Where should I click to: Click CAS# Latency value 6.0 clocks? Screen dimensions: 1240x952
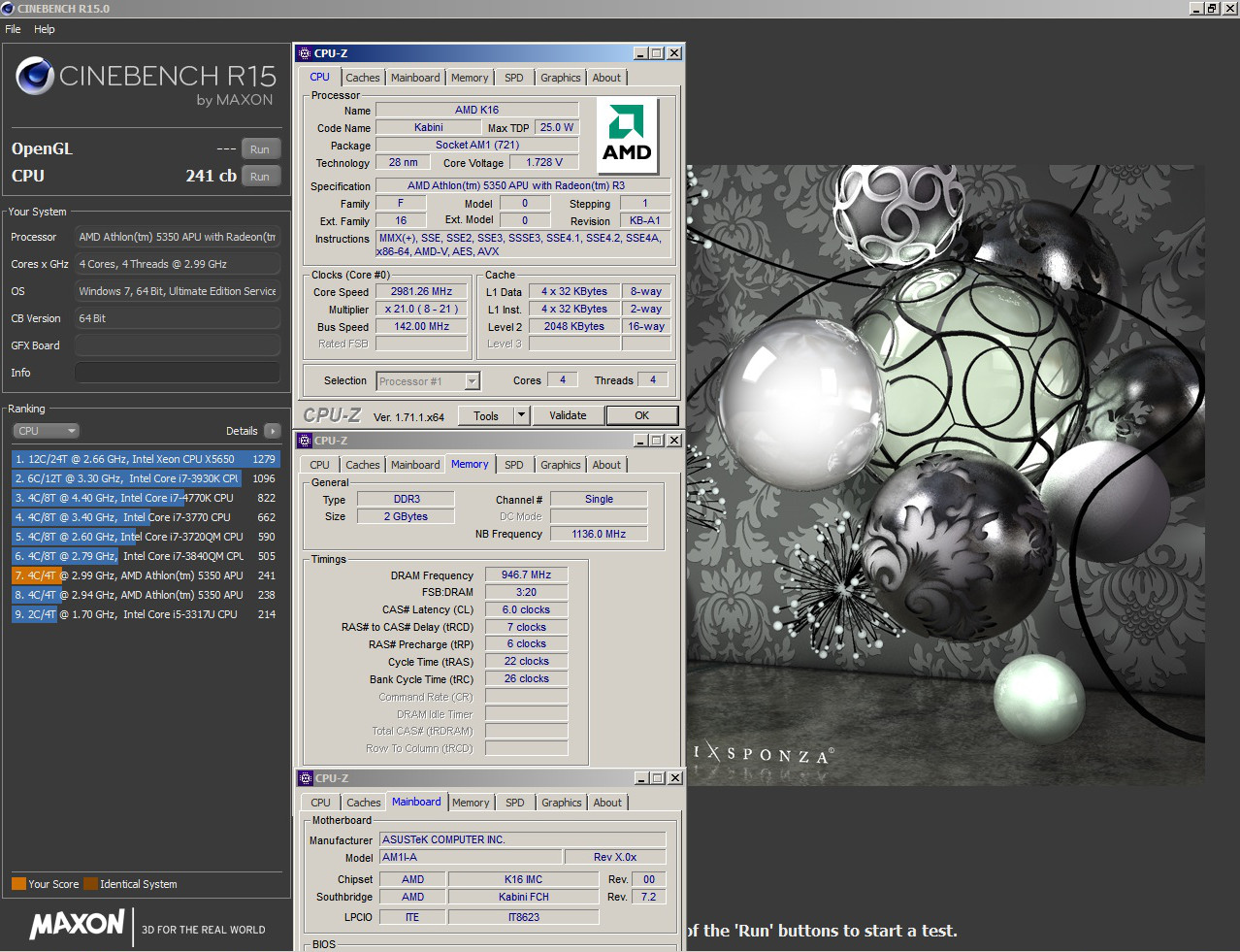pos(526,609)
